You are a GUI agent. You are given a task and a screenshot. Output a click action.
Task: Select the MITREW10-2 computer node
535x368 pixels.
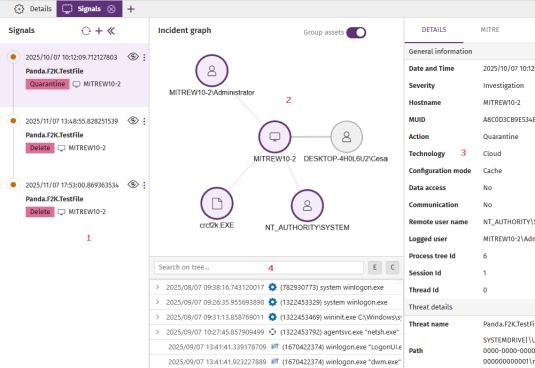pyautogui.click(x=275, y=137)
